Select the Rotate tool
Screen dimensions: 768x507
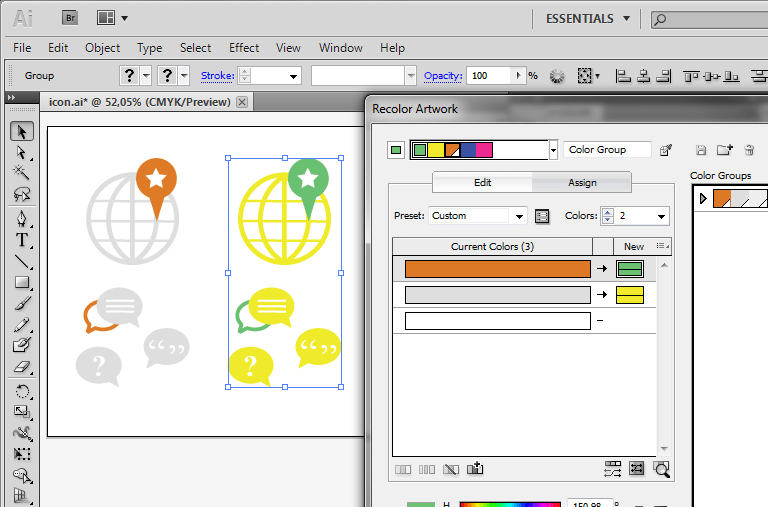pos(22,391)
